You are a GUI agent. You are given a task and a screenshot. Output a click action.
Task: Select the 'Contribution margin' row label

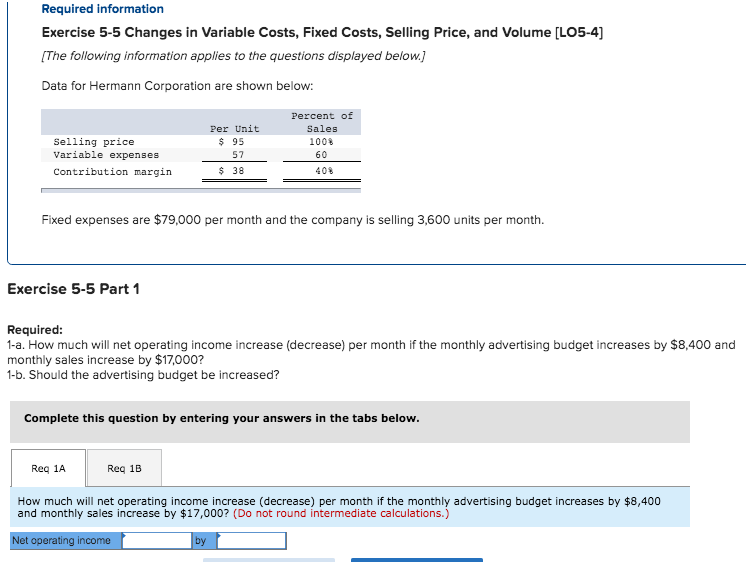[112, 171]
